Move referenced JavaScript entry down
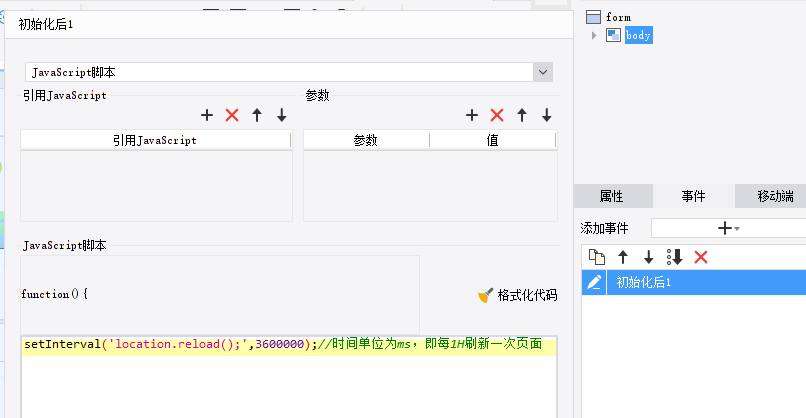 click(x=282, y=116)
